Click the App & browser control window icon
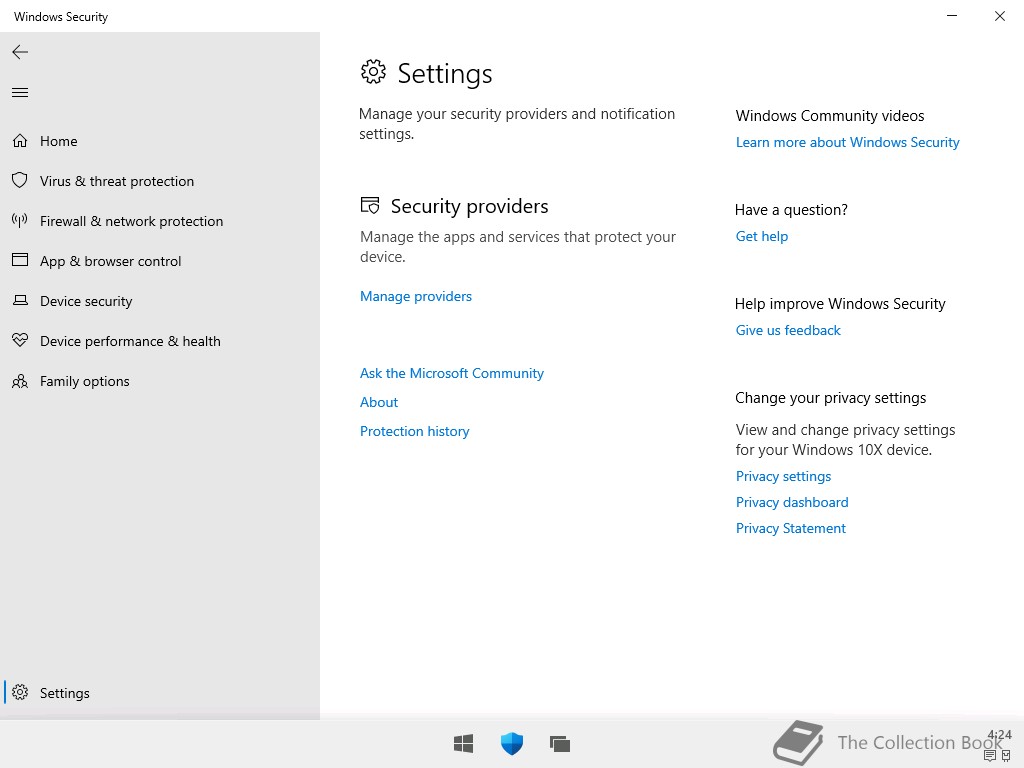The image size is (1024, 768). tap(20, 260)
